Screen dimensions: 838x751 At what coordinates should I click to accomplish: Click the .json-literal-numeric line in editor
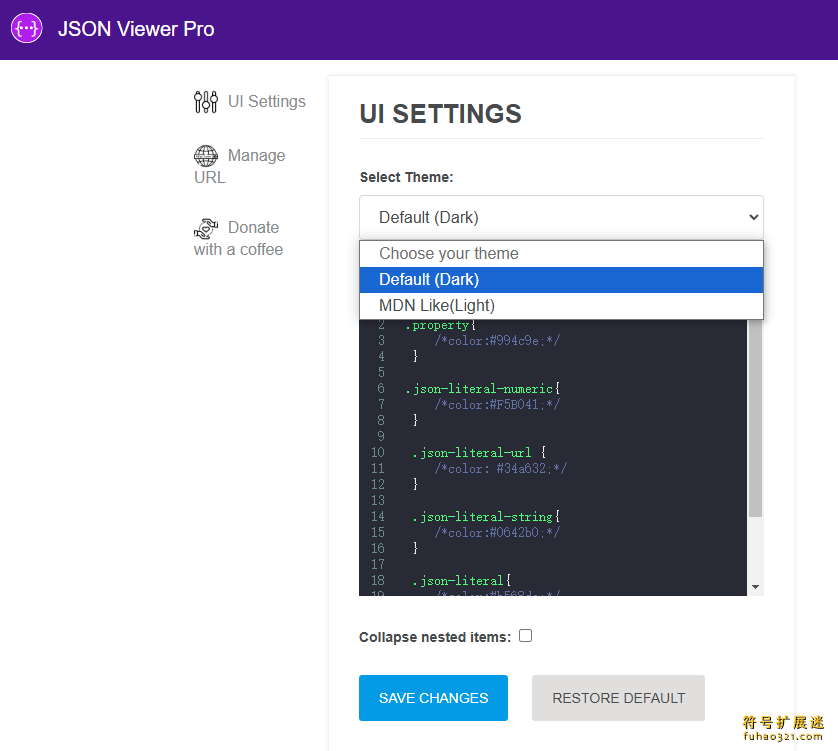(x=483, y=389)
